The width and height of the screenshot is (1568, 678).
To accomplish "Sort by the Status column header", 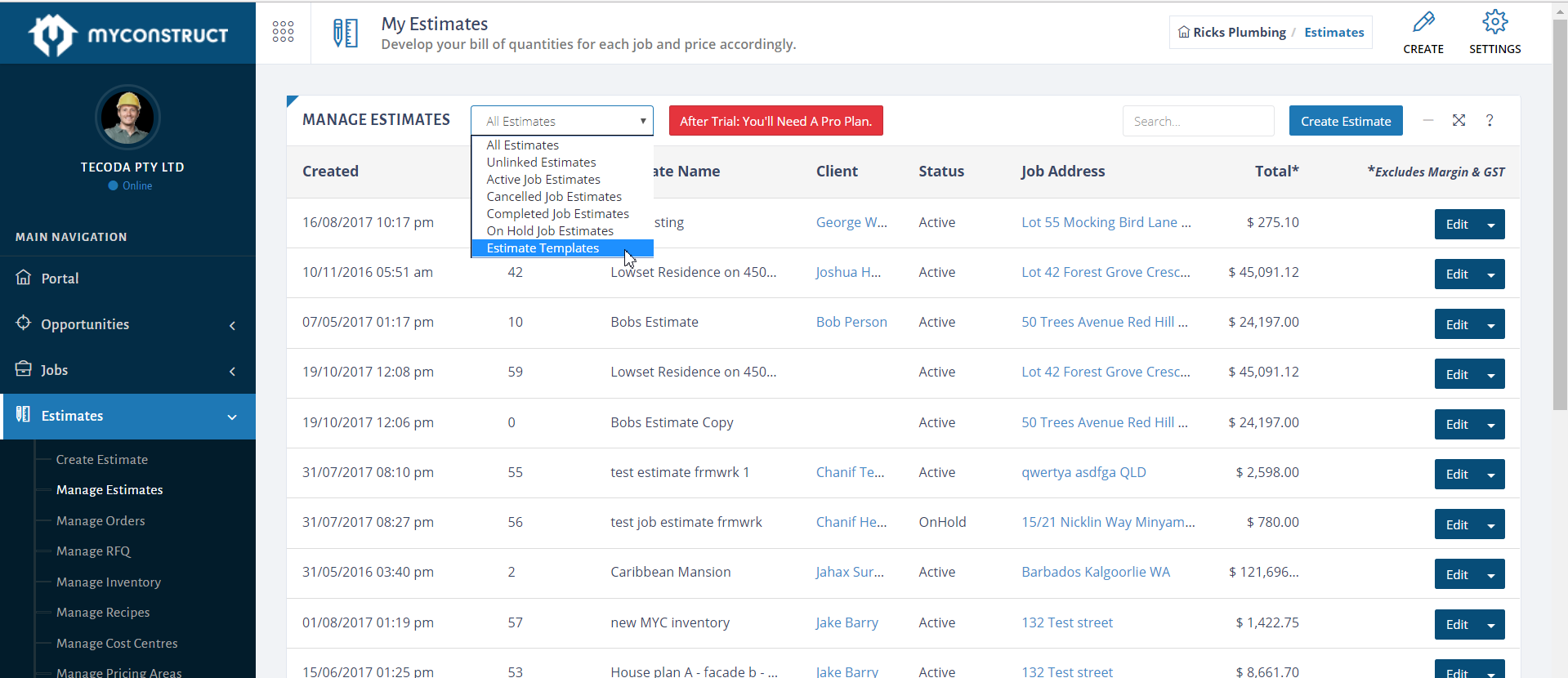I will pyautogui.click(x=941, y=171).
